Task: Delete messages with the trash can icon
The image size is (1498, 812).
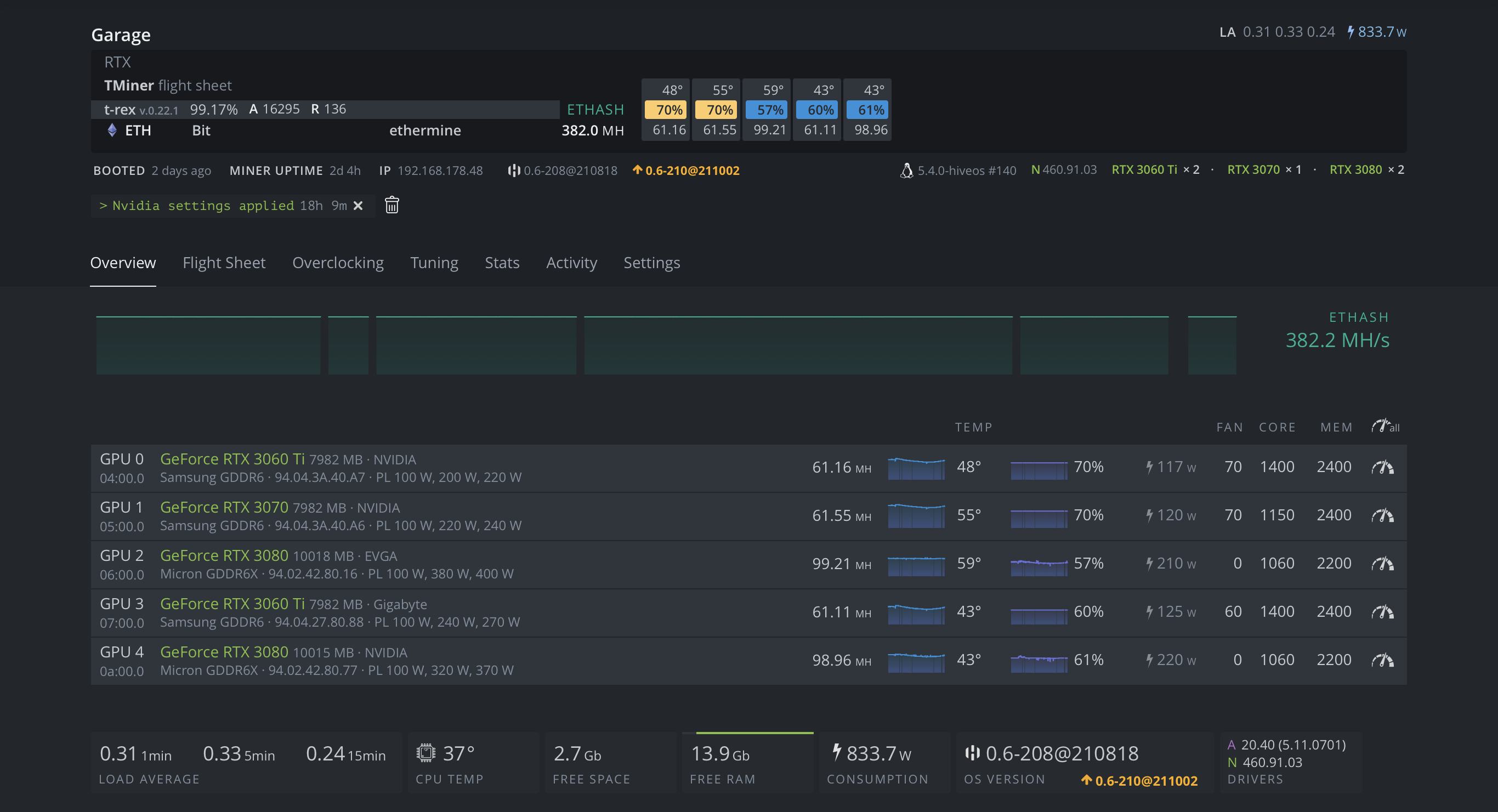Action: pyautogui.click(x=392, y=205)
